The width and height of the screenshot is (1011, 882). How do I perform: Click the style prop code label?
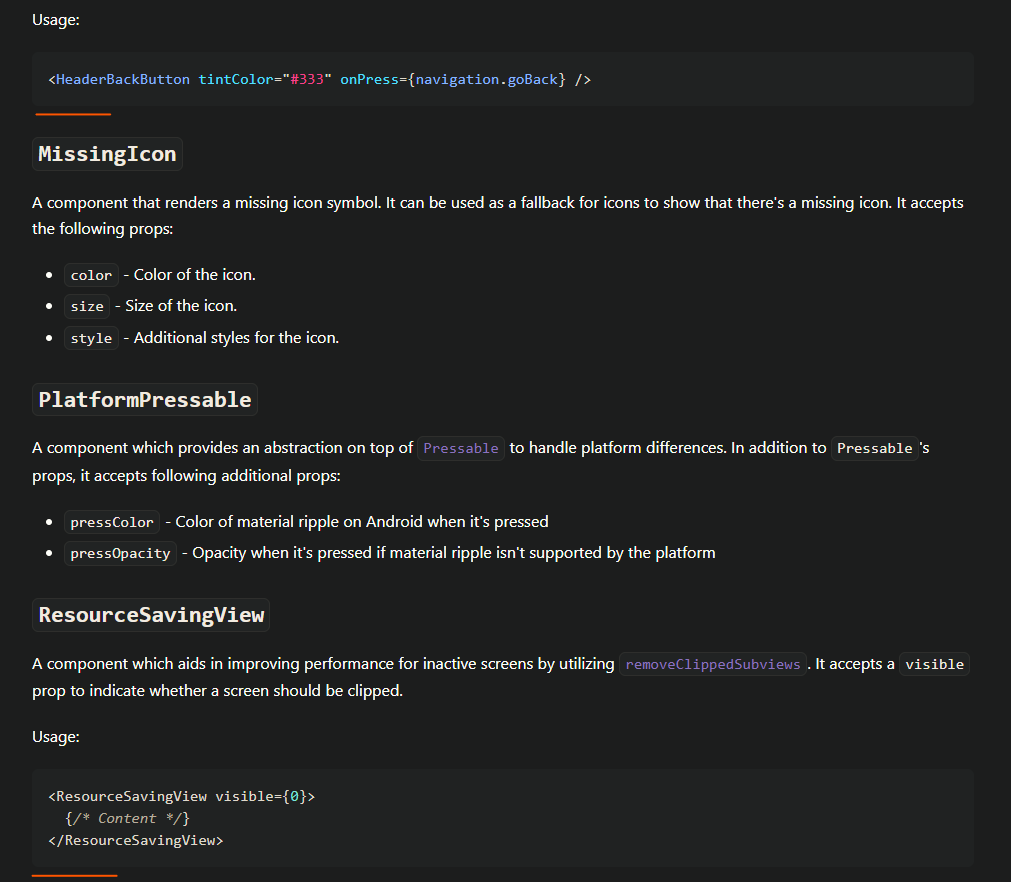tap(92, 338)
